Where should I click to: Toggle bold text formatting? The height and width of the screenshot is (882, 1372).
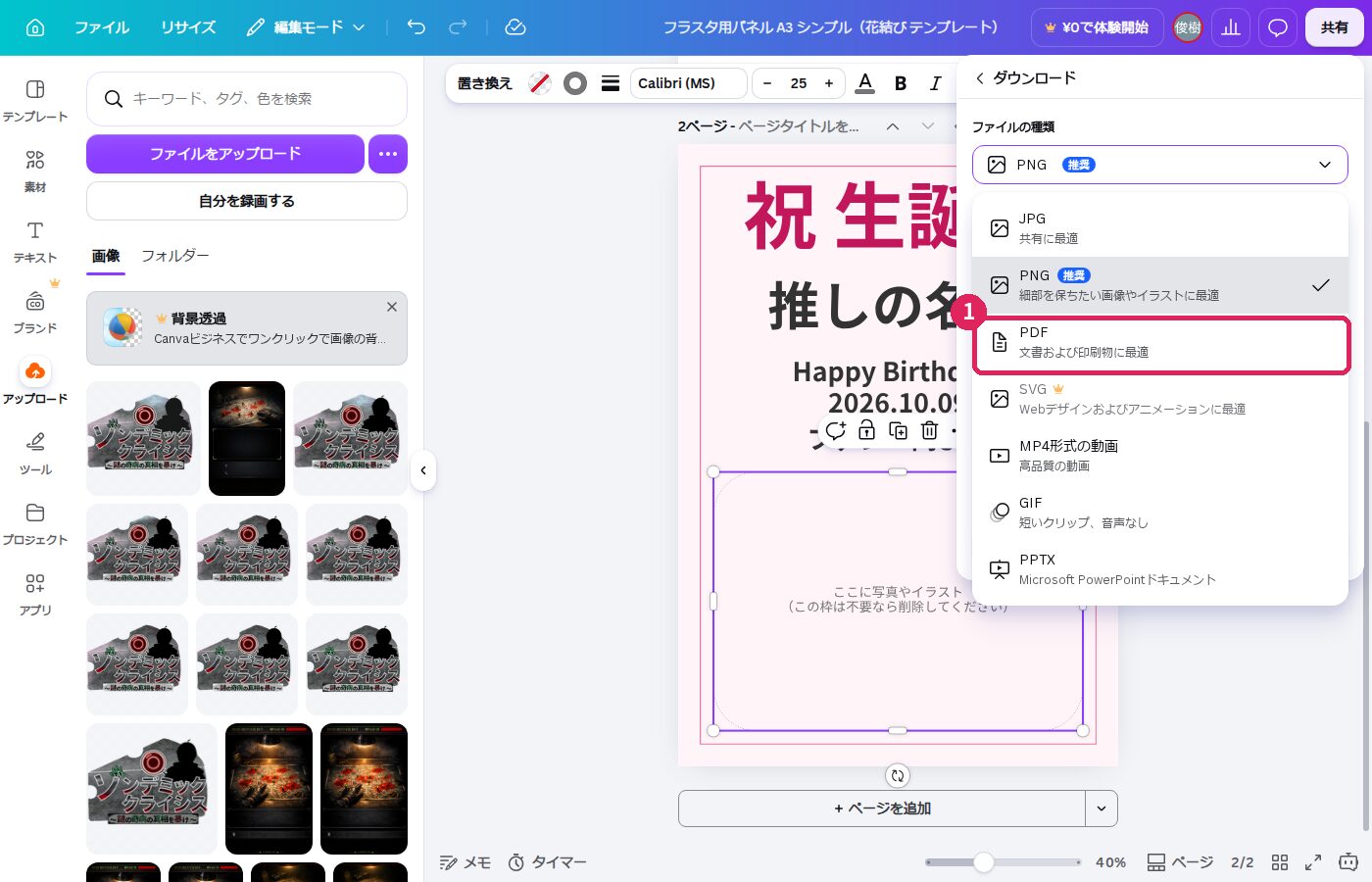pyautogui.click(x=901, y=83)
